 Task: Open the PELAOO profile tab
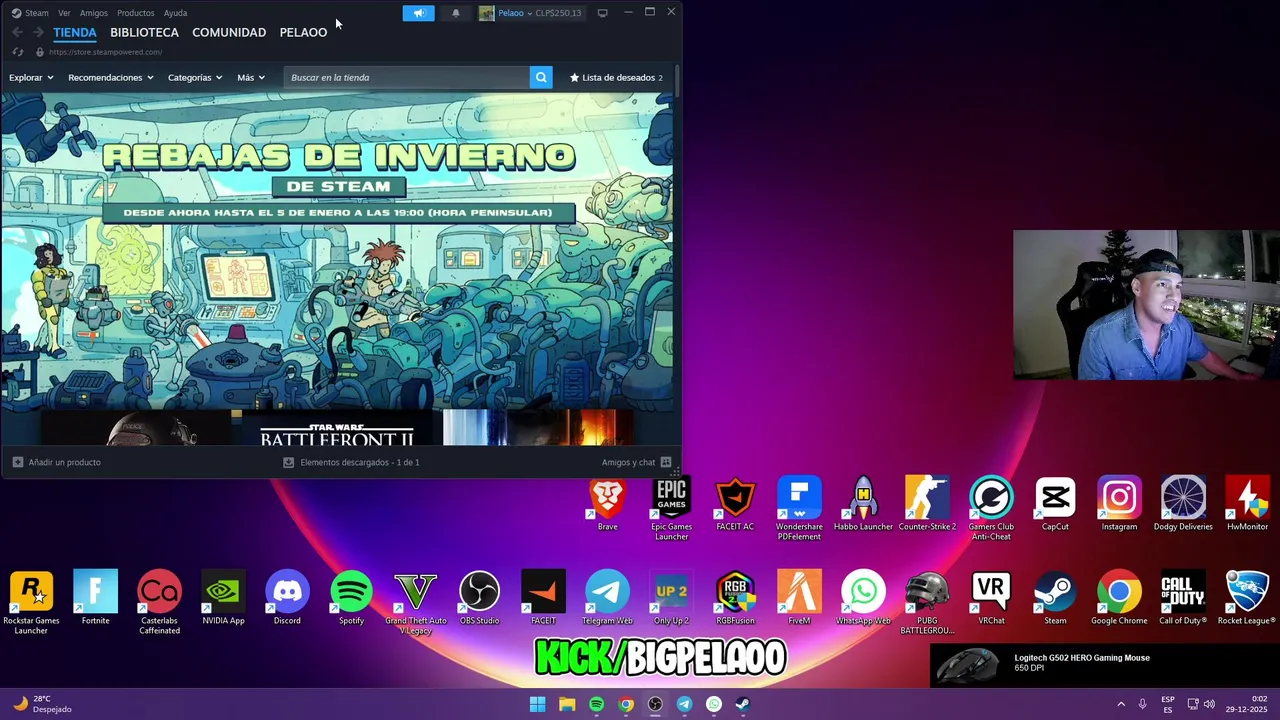pyautogui.click(x=303, y=32)
